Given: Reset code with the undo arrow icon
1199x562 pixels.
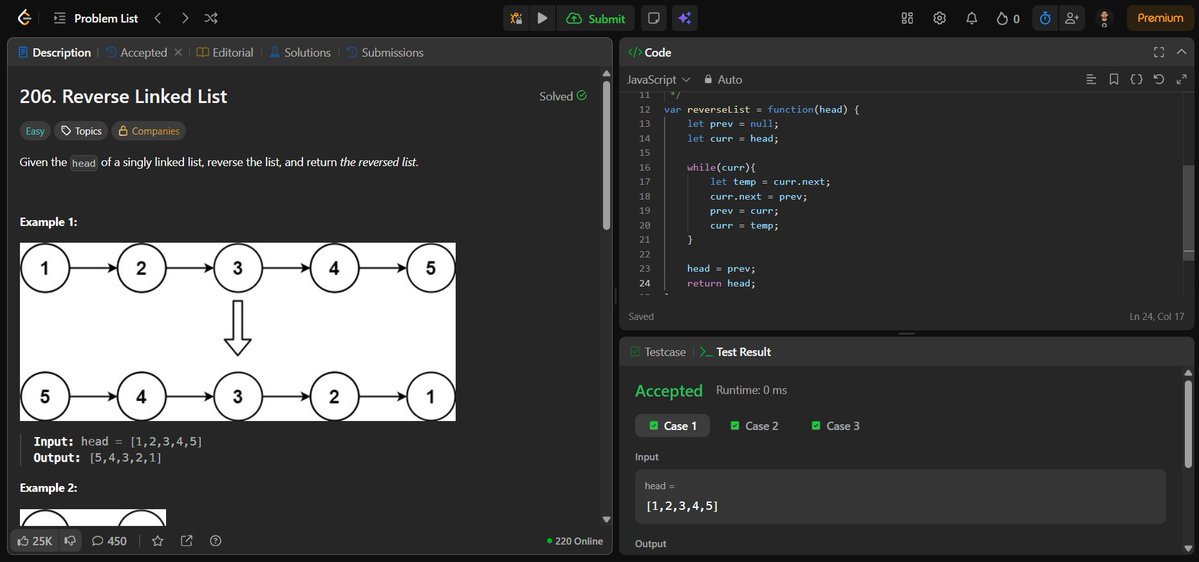Looking at the screenshot, I should pos(1158,80).
